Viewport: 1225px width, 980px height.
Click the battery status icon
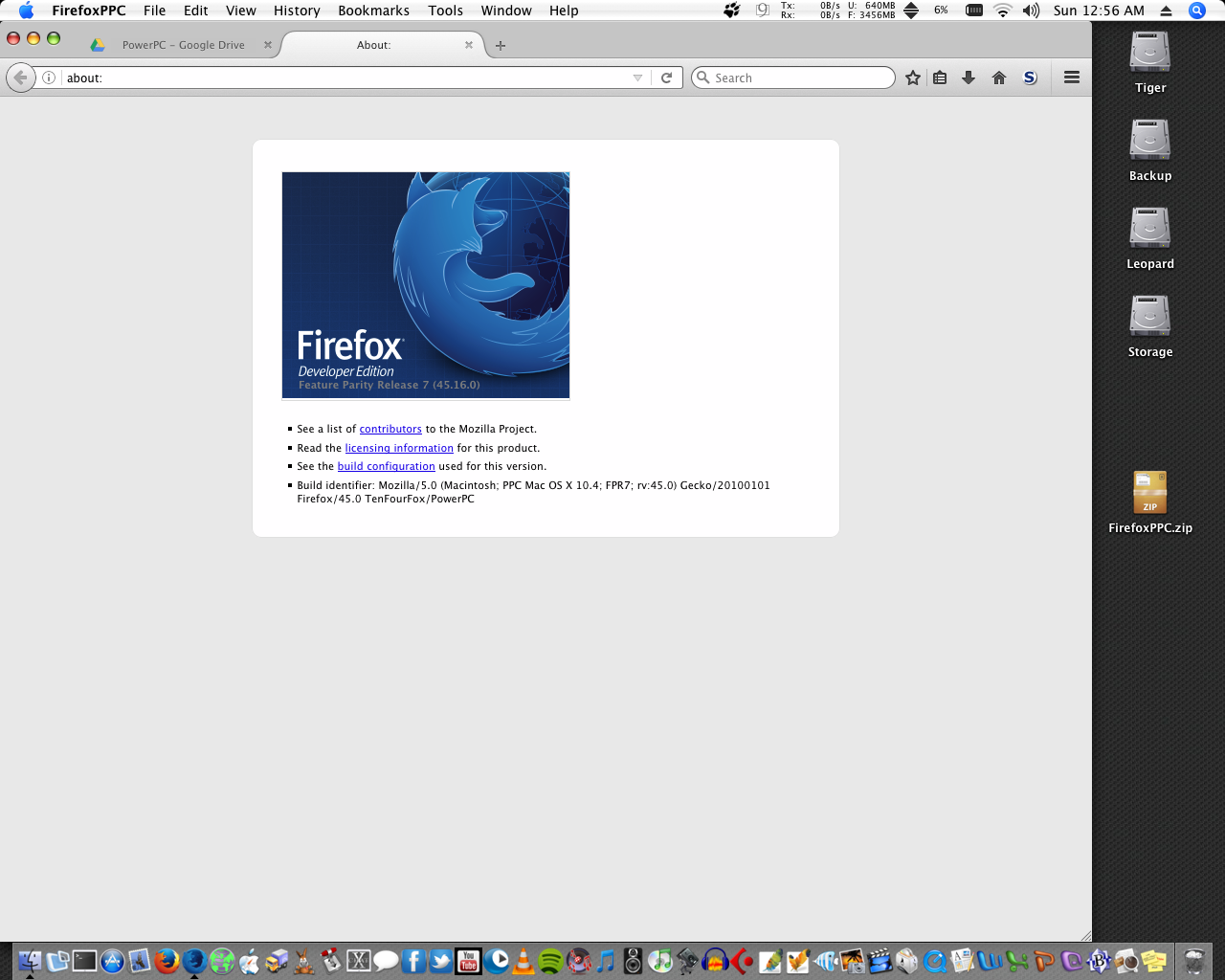974,11
